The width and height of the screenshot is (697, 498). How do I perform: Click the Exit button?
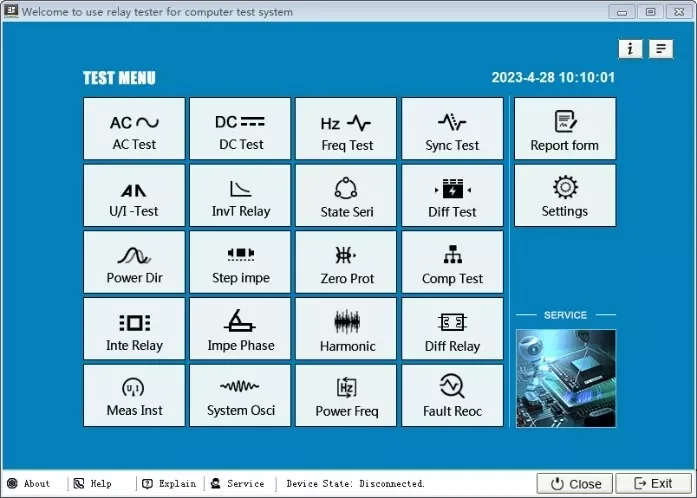tap(653, 483)
